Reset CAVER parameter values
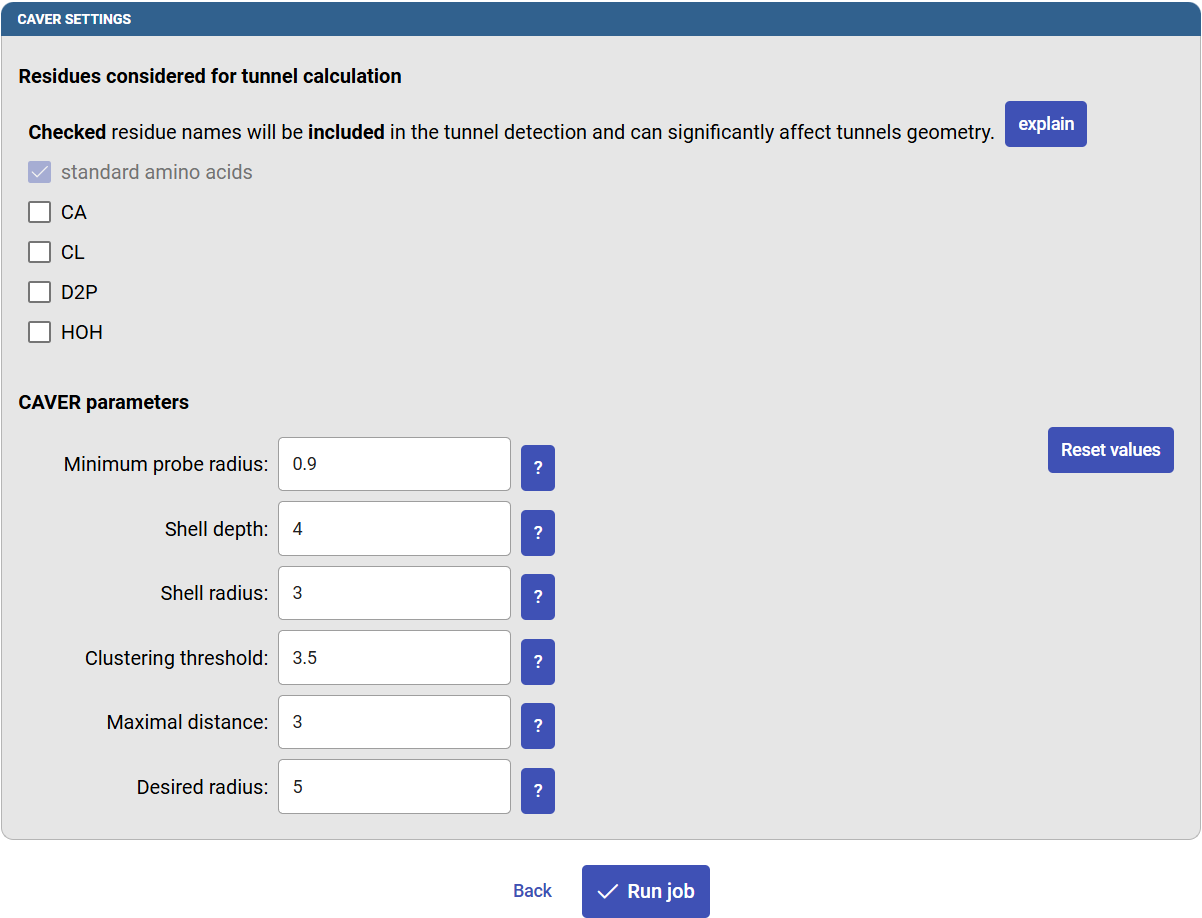This screenshot has height=918, width=1202. 1110,450
